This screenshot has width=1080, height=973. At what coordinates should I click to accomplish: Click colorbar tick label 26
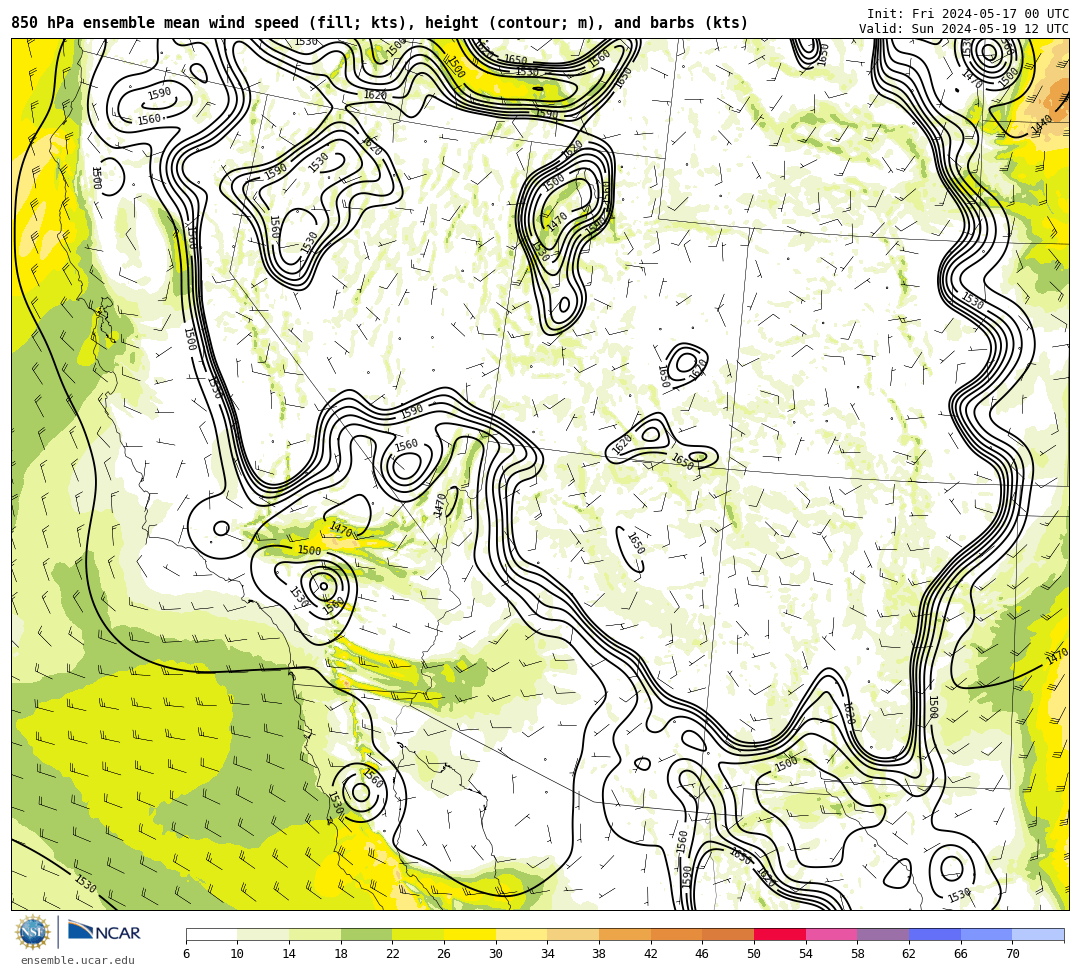click(x=444, y=954)
